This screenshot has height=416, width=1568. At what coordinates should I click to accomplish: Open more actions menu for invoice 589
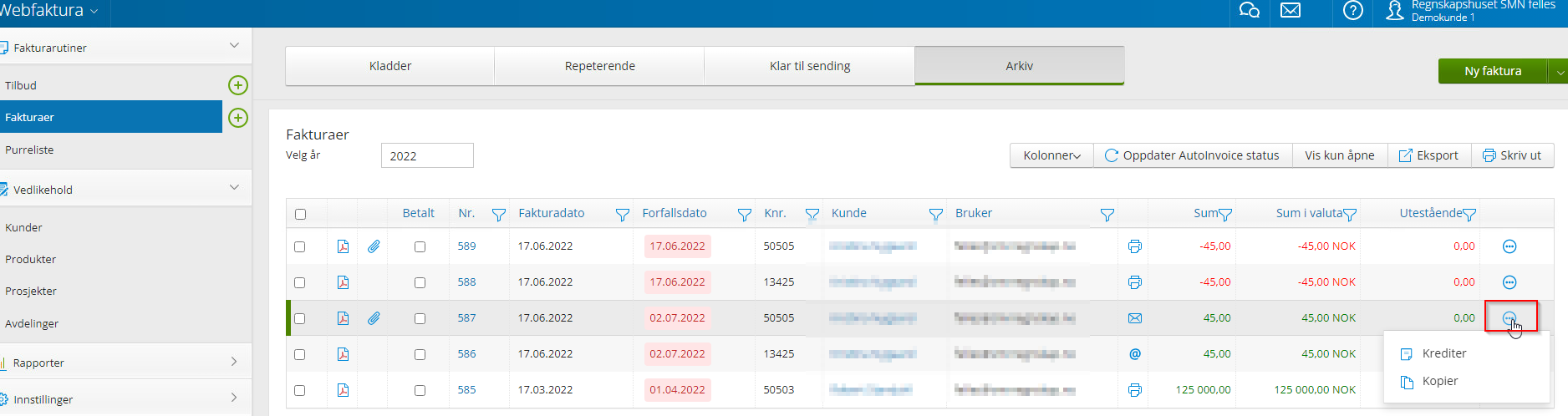click(1509, 246)
